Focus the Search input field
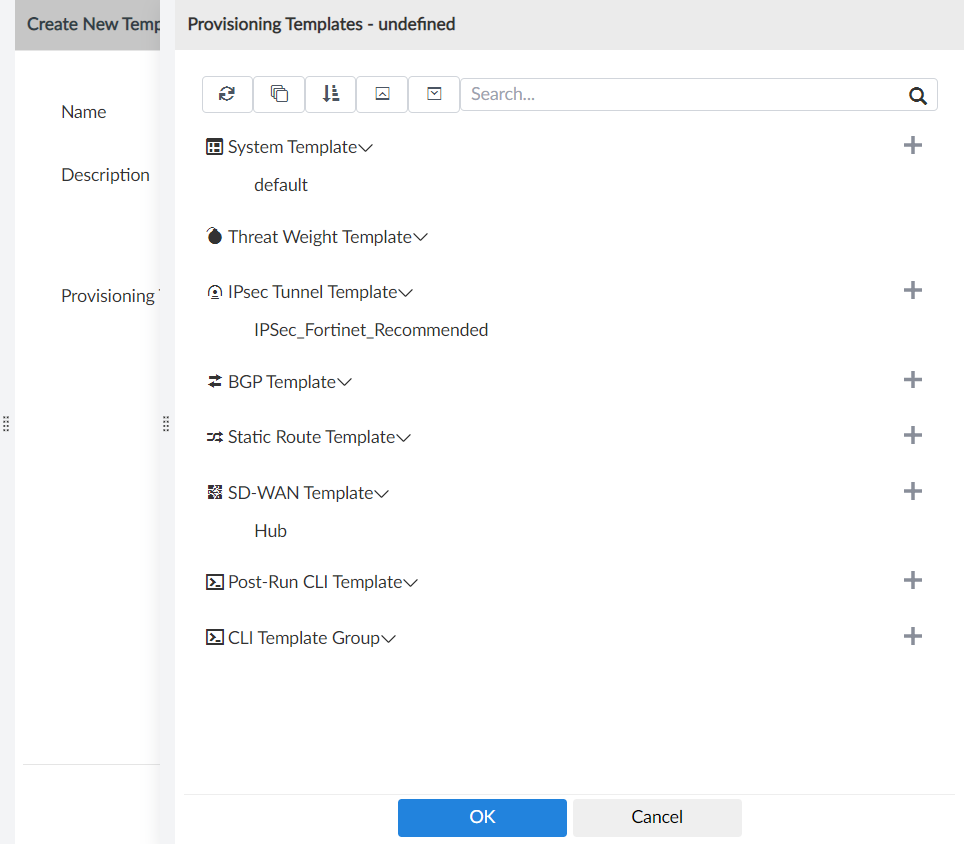The height and width of the screenshot is (844, 964). tap(680, 94)
